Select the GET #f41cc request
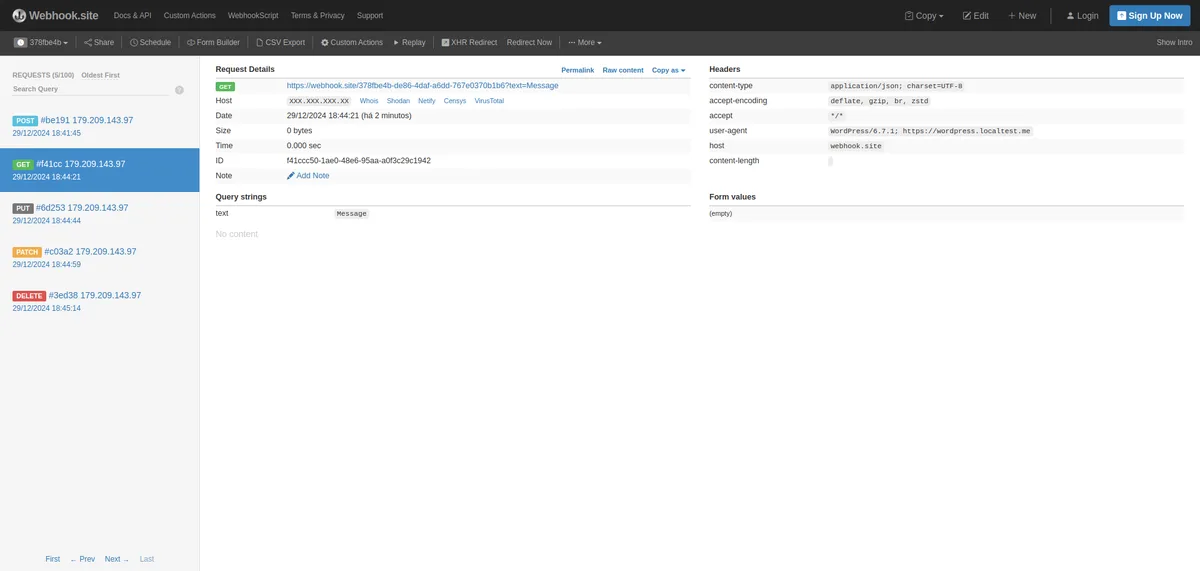Screen dimensions: 1200x571 coord(99,170)
